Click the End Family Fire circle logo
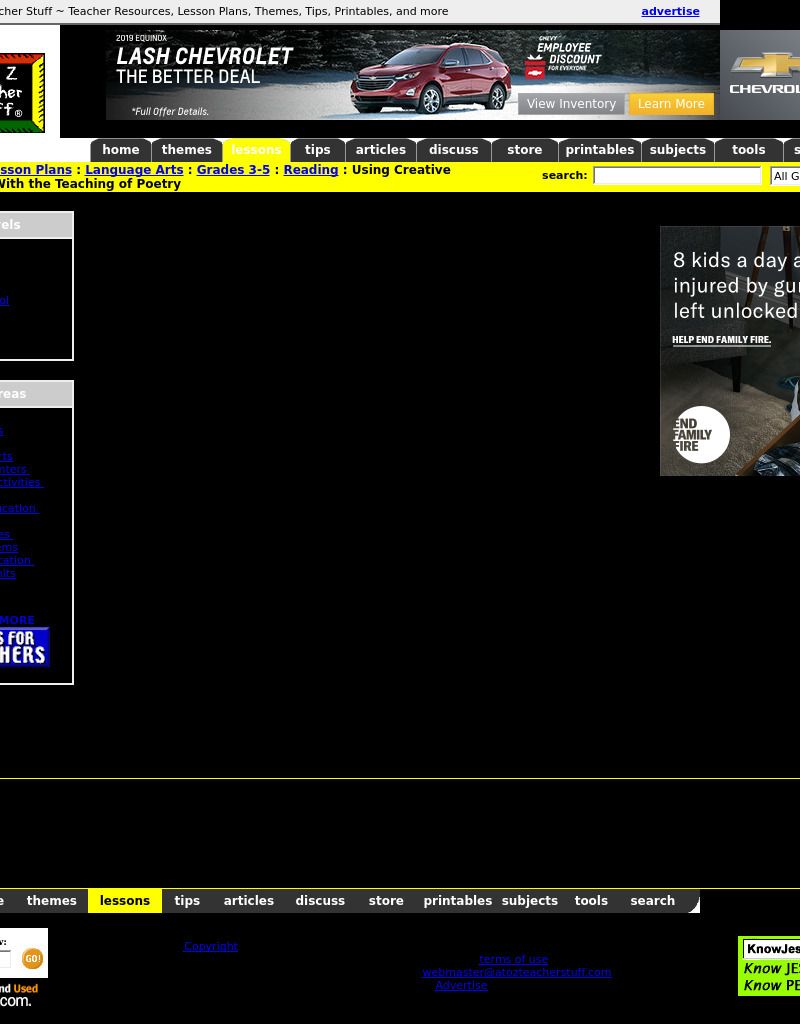The width and height of the screenshot is (800, 1024). coord(701,434)
